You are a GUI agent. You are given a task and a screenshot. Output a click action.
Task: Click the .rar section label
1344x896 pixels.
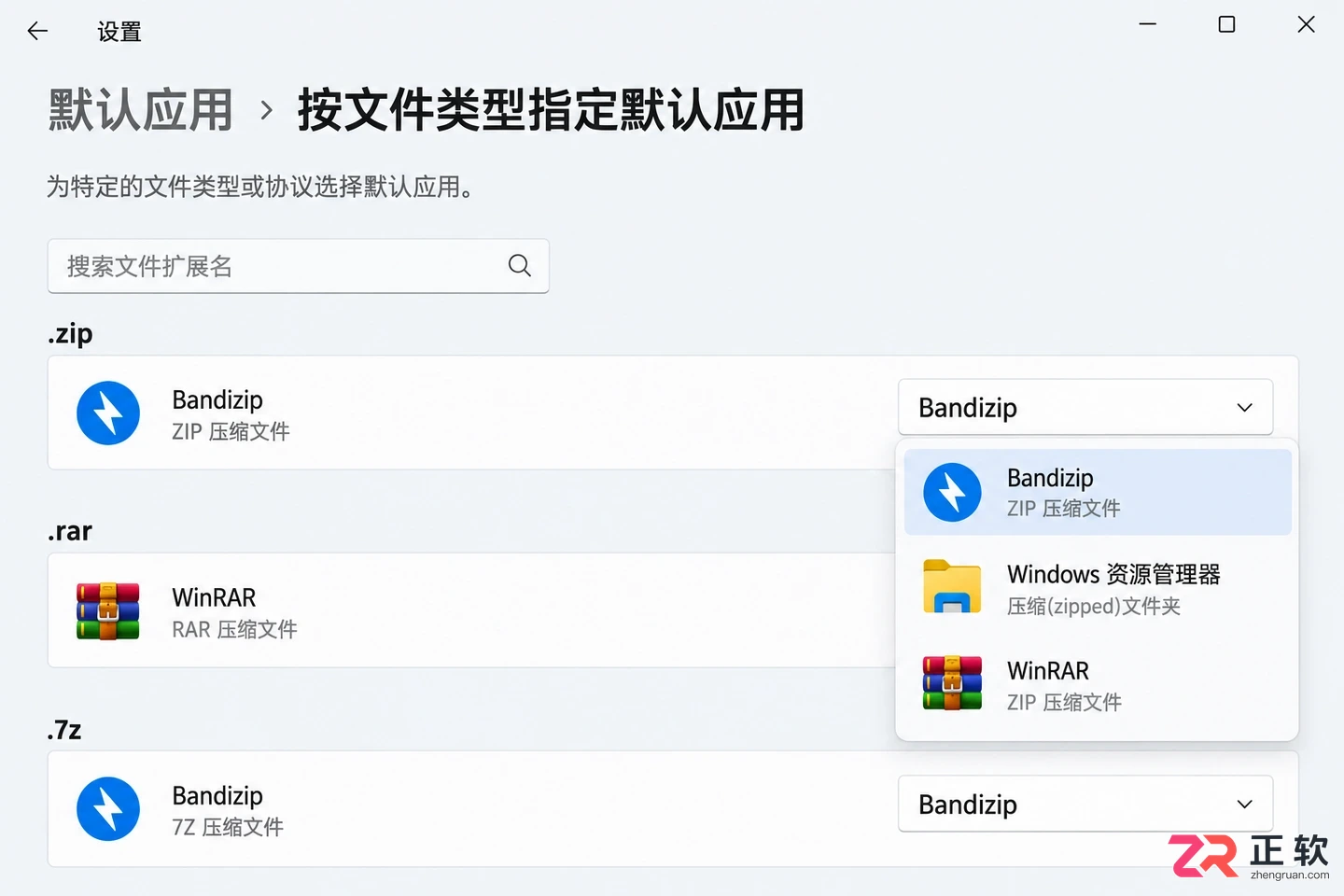pyautogui.click(x=70, y=531)
